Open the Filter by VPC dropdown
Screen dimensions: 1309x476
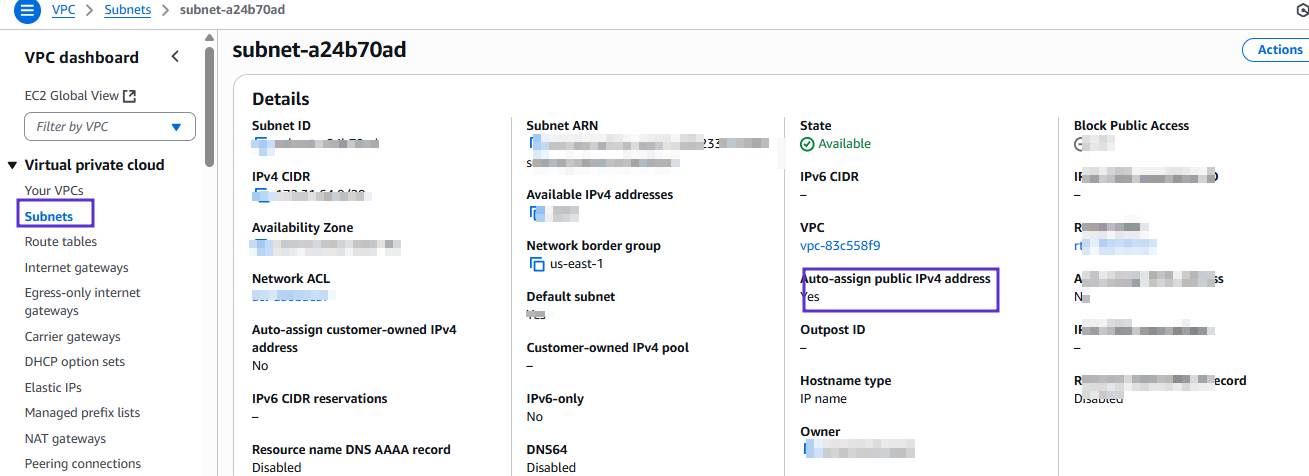tap(110, 127)
